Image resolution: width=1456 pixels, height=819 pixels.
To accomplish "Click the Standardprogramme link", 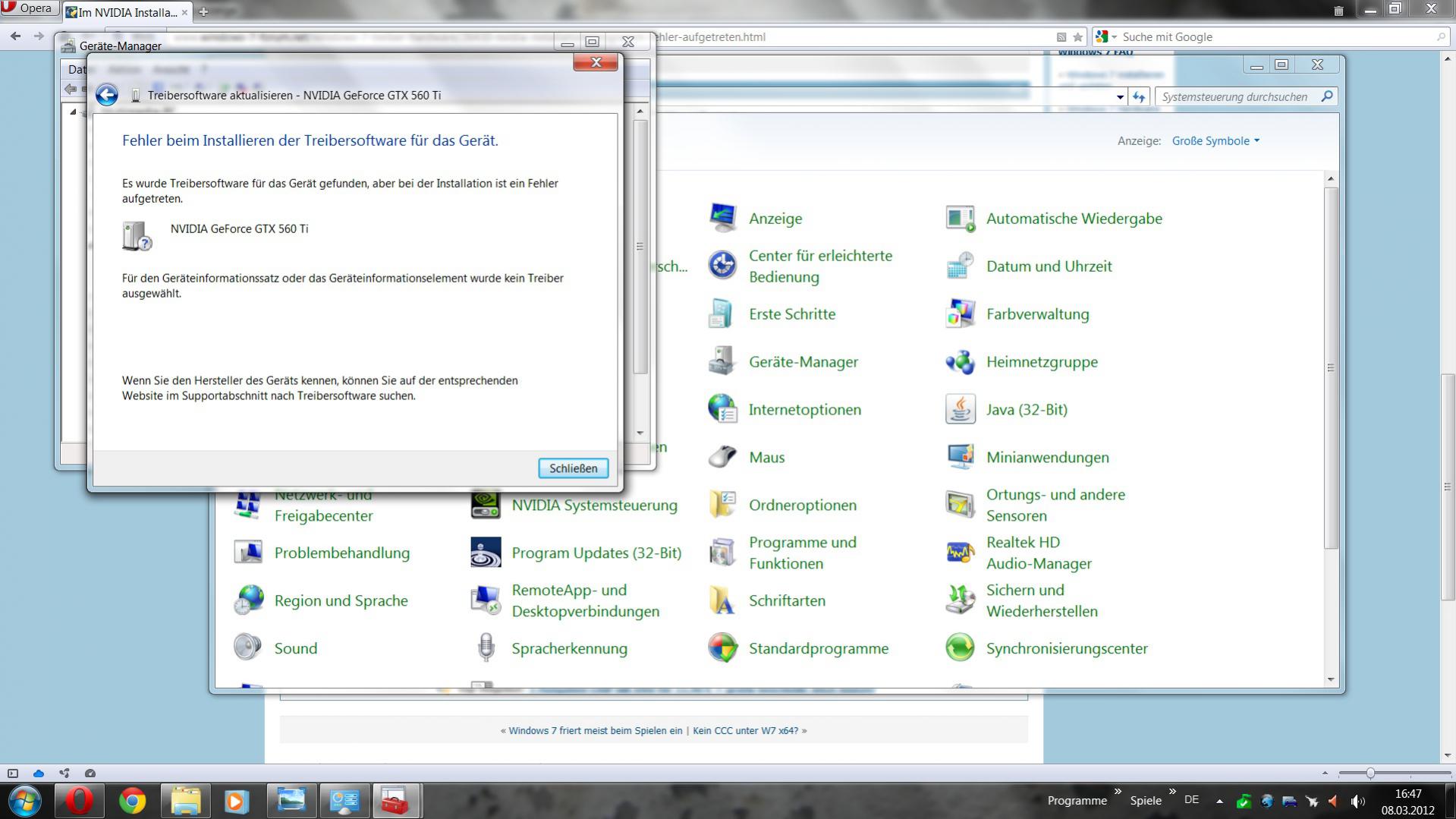I will point(819,649).
